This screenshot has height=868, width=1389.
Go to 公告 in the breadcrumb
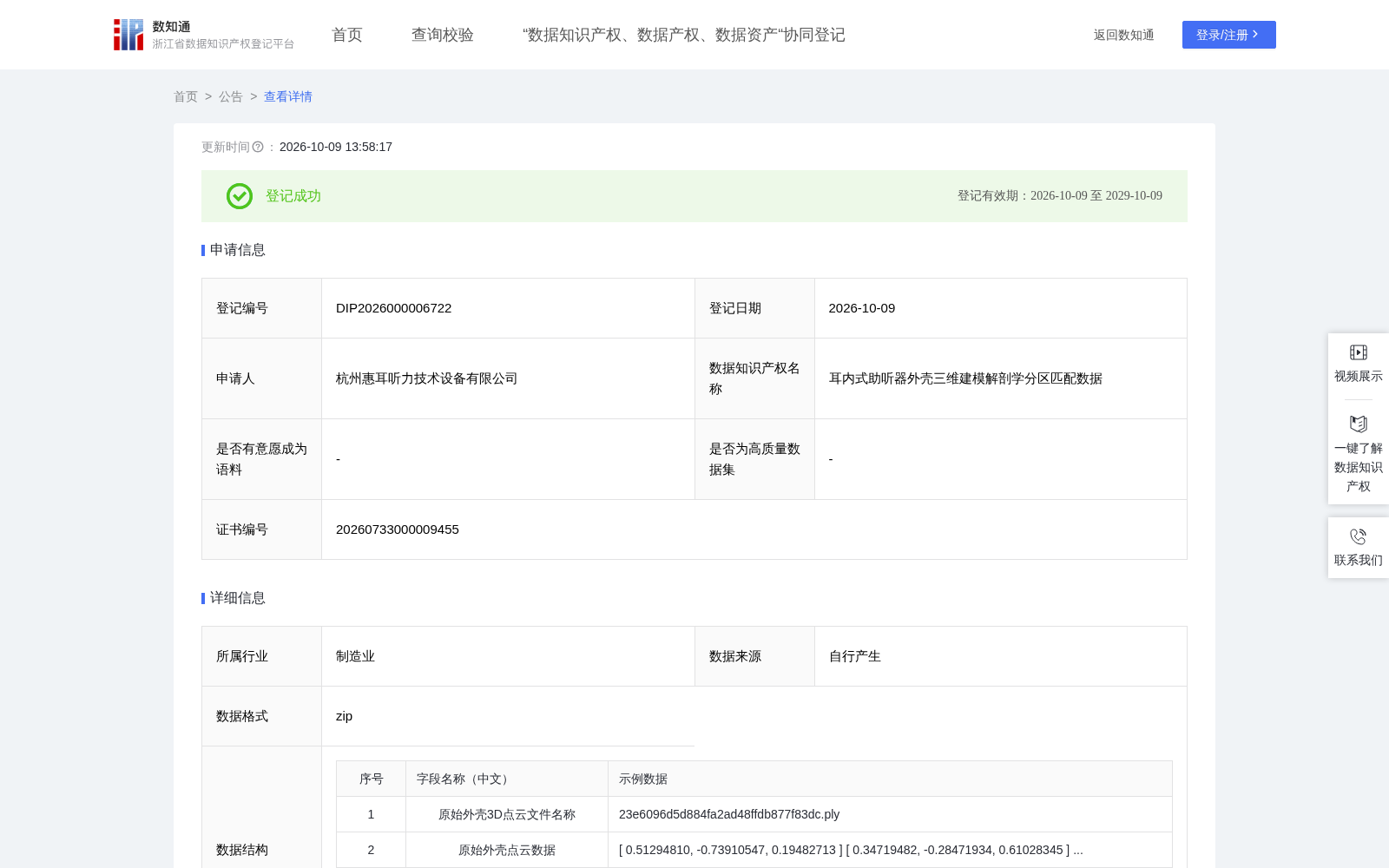(231, 96)
